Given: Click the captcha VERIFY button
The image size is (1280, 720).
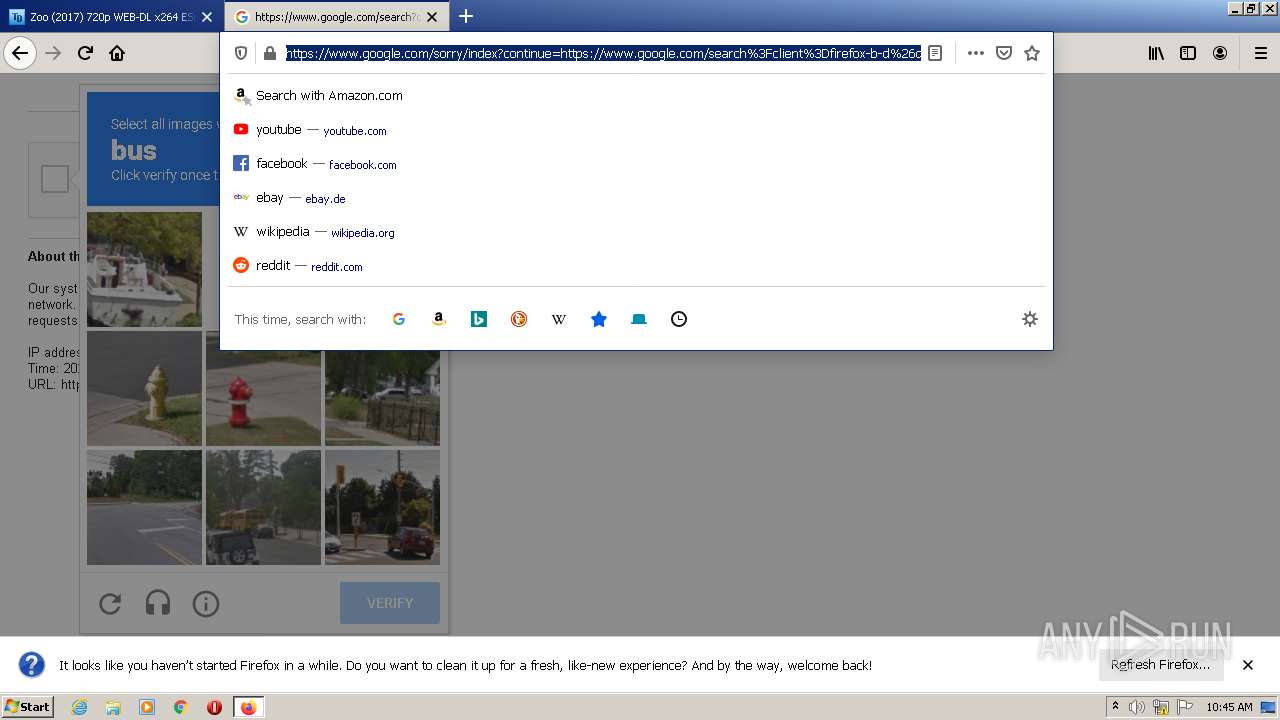Looking at the screenshot, I should tap(390, 603).
